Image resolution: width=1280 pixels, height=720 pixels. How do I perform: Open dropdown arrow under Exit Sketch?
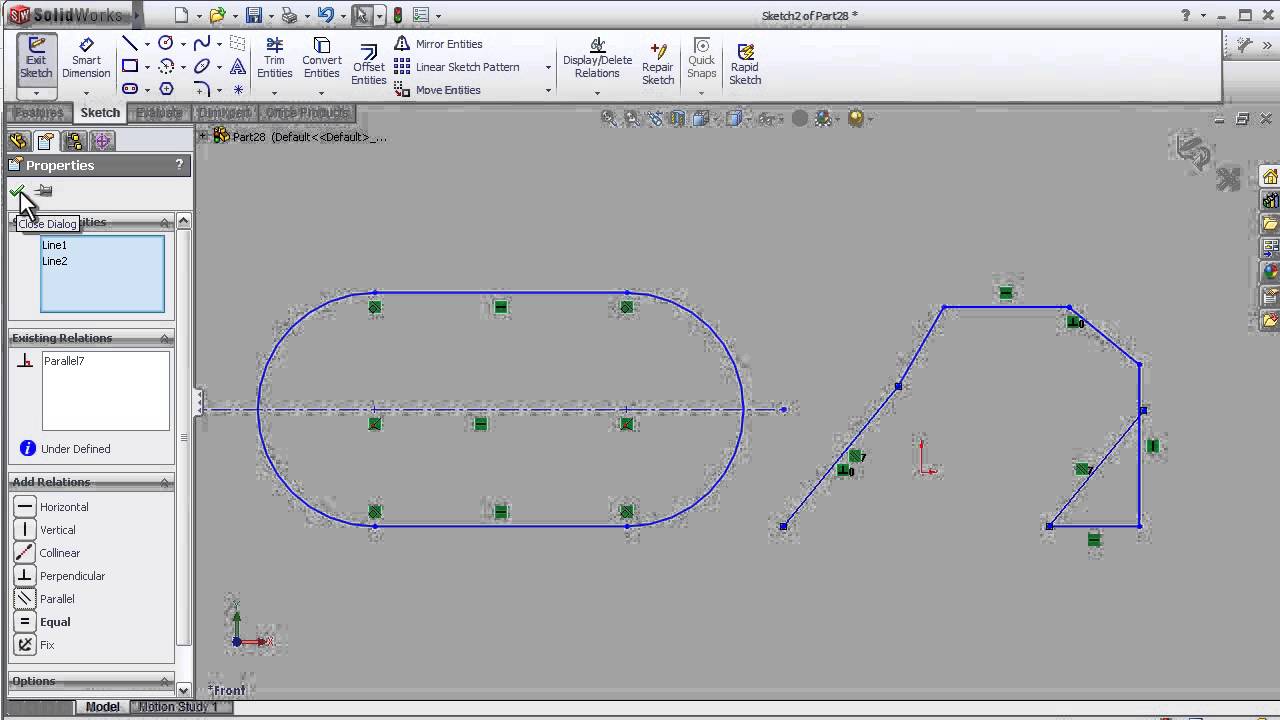[x=36, y=93]
